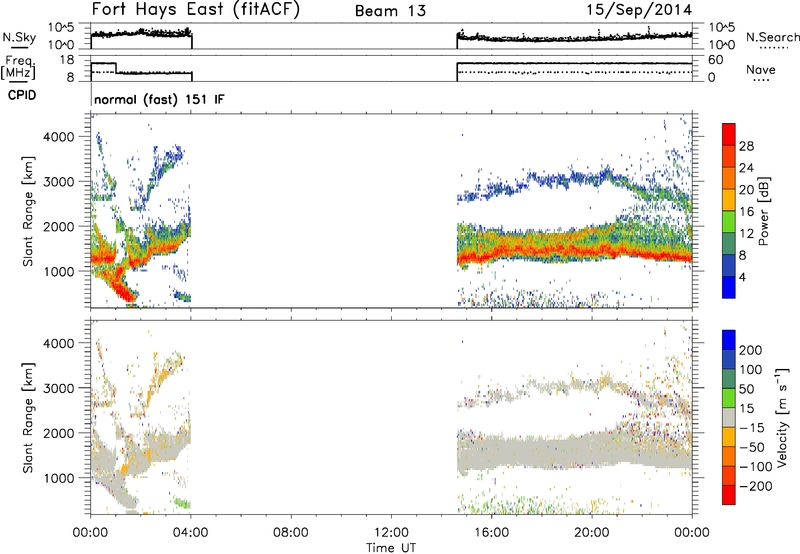Click the '10^0' search noise axis value on the right
The height and width of the screenshot is (554, 800).
pos(721,45)
